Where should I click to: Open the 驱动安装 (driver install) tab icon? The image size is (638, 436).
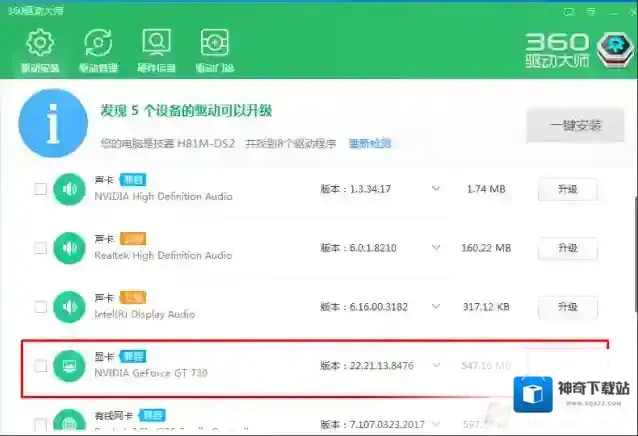click(40, 45)
